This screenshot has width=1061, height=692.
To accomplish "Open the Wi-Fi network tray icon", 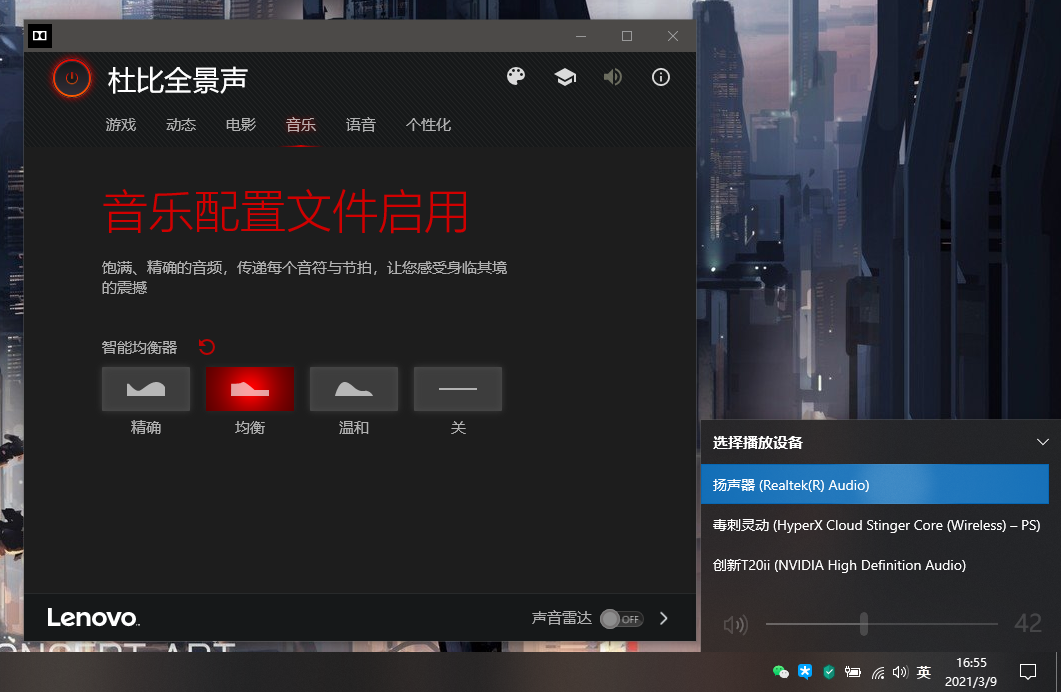I will coord(878,672).
